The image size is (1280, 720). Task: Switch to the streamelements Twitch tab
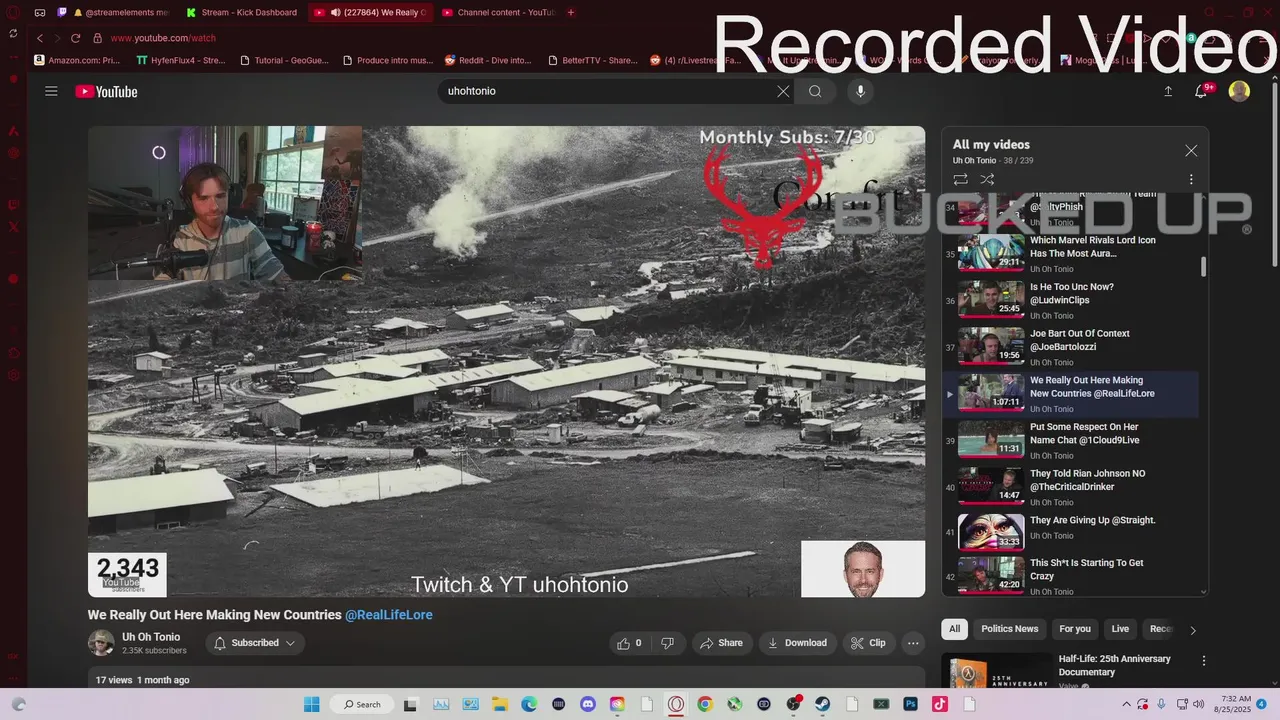point(113,13)
